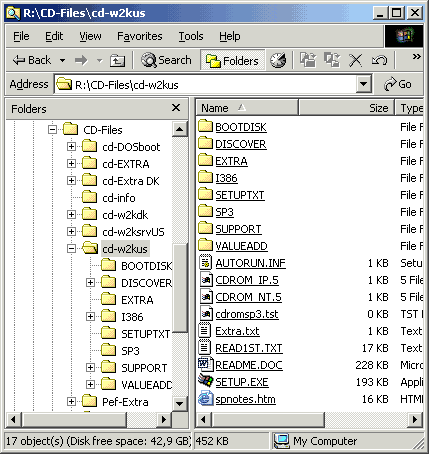429x454 pixels.
Task: Click the Move To toolbar icon
Action: 308,60
